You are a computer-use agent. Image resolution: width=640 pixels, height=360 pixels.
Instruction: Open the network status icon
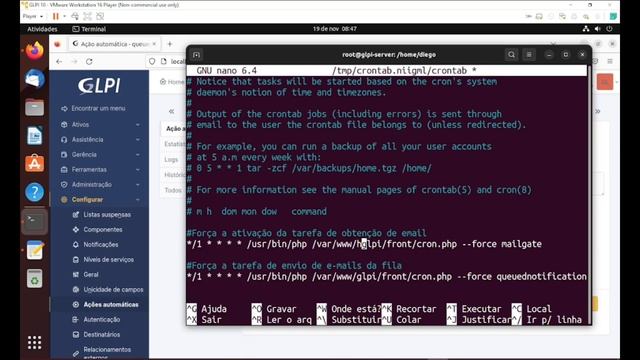pos(586,29)
